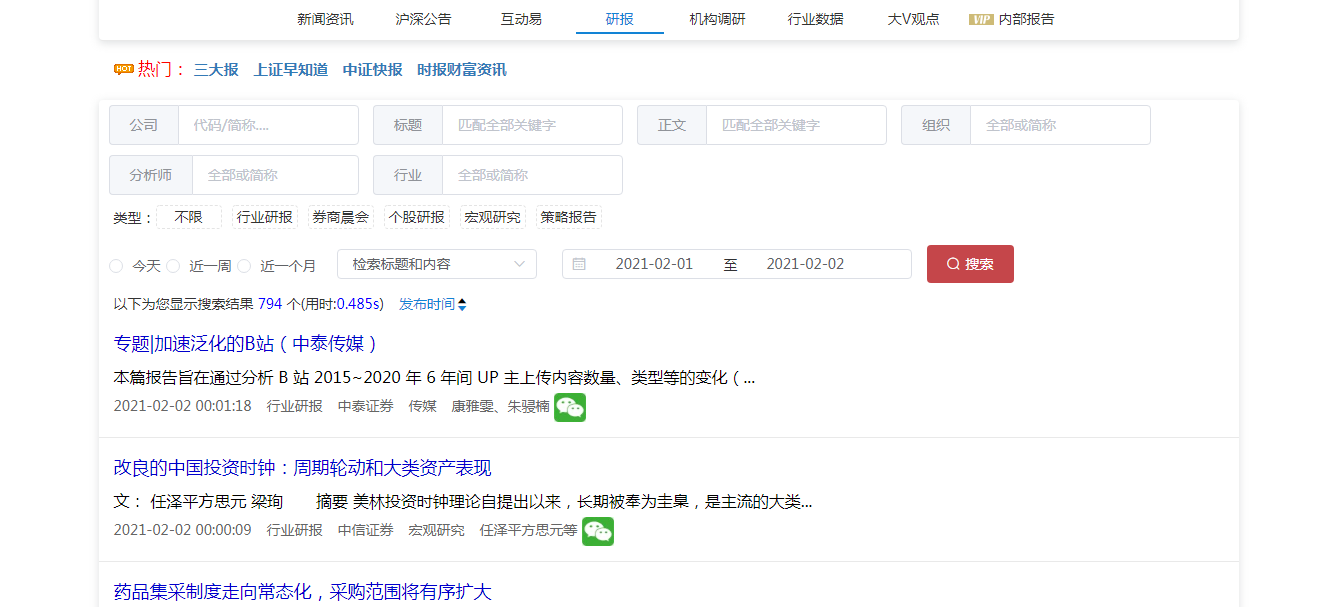Switch to the 沪深公告 tab

[x=423, y=19]
